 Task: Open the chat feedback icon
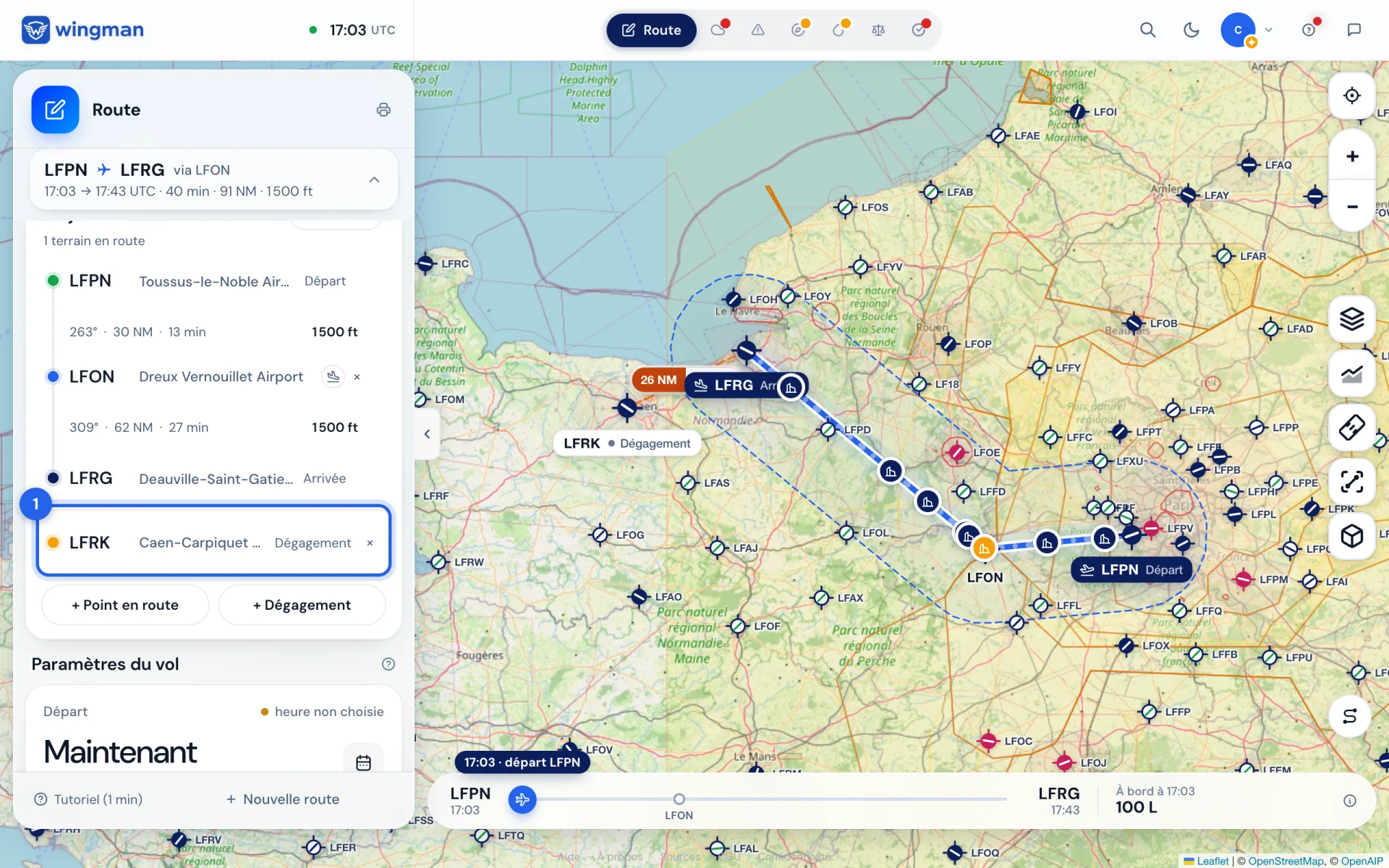tap(1354, 30)
